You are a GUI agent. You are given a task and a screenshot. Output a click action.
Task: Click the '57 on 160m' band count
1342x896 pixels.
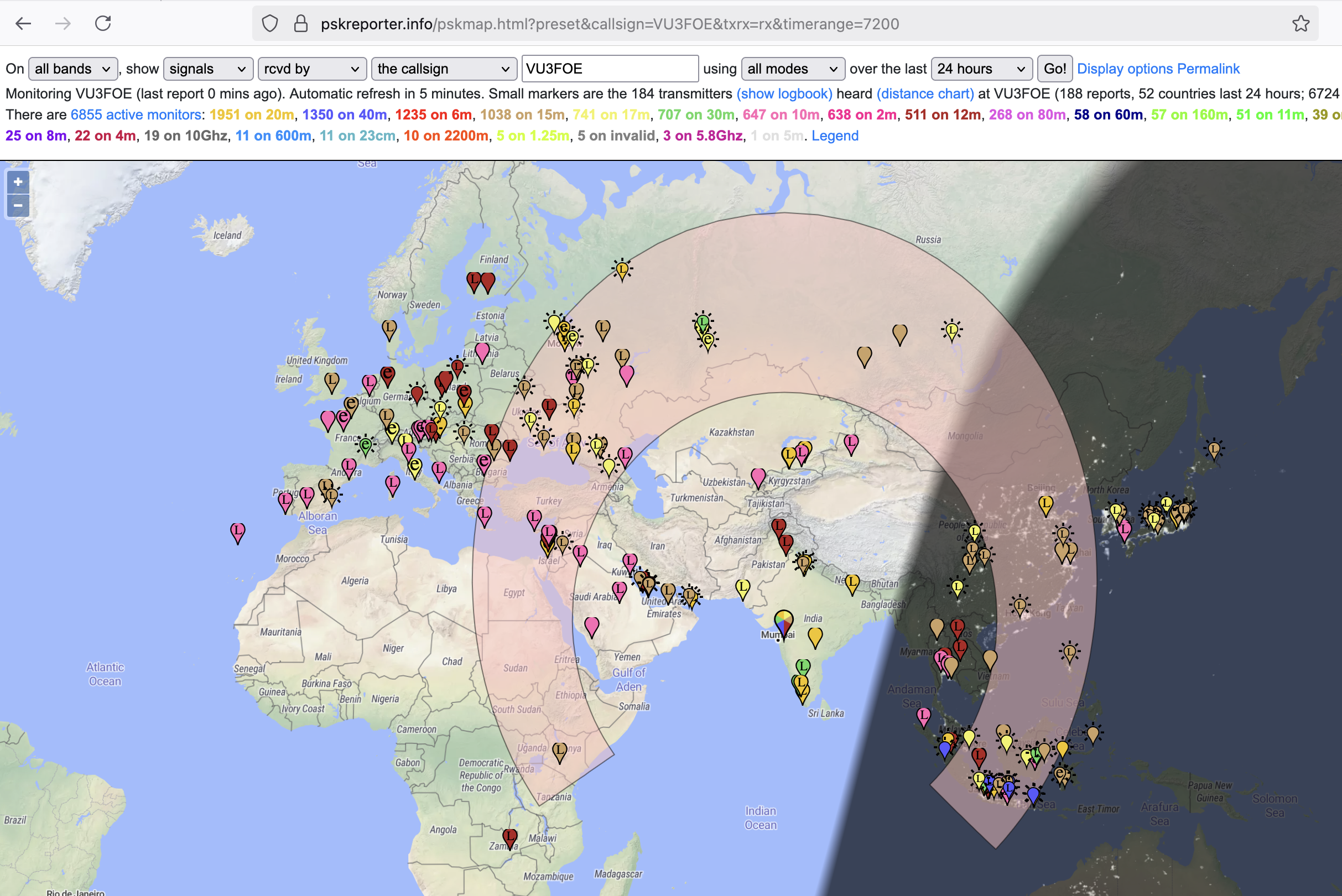click(1189, 115)
